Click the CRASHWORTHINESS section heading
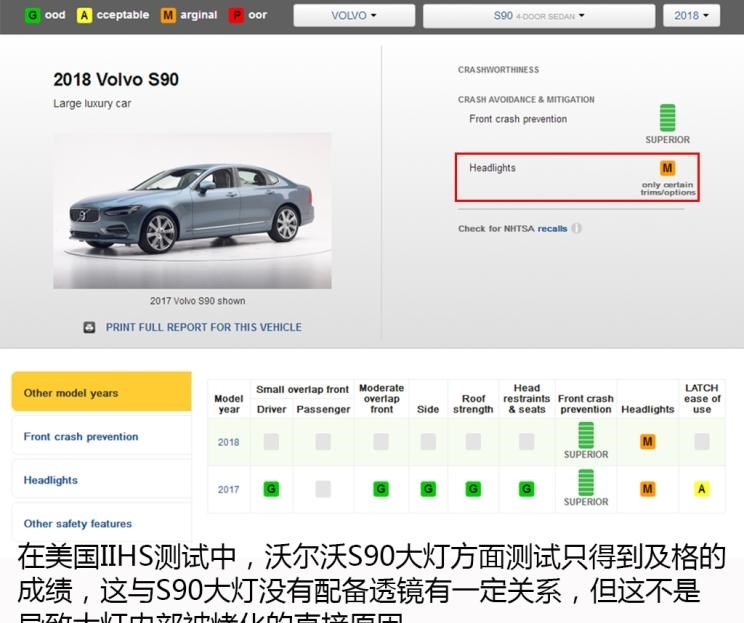The width and height of the screenshot is (744, 623). (x=498, y=70)
